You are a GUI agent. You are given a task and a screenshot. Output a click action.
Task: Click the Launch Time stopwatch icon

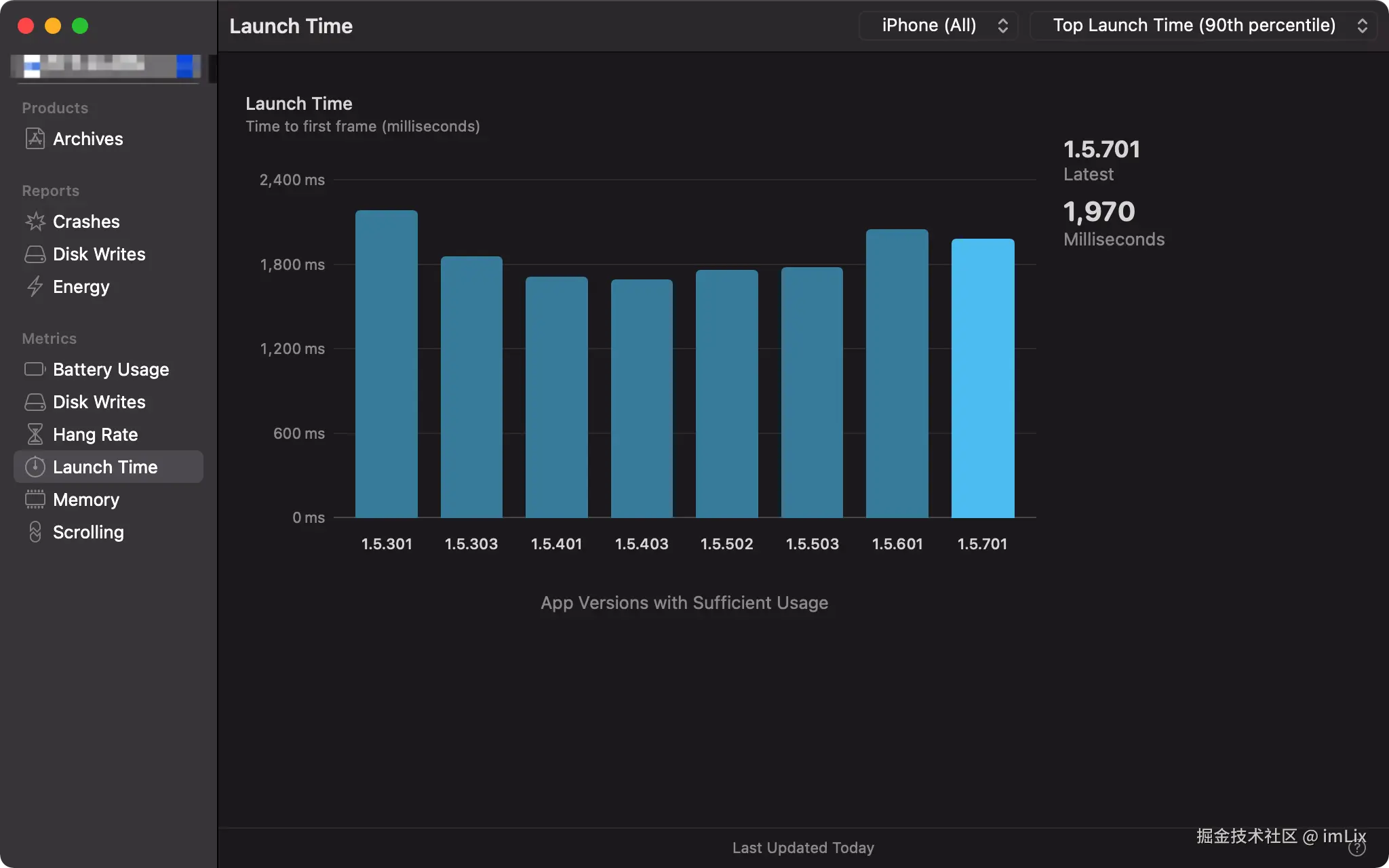tap(35, 467)
